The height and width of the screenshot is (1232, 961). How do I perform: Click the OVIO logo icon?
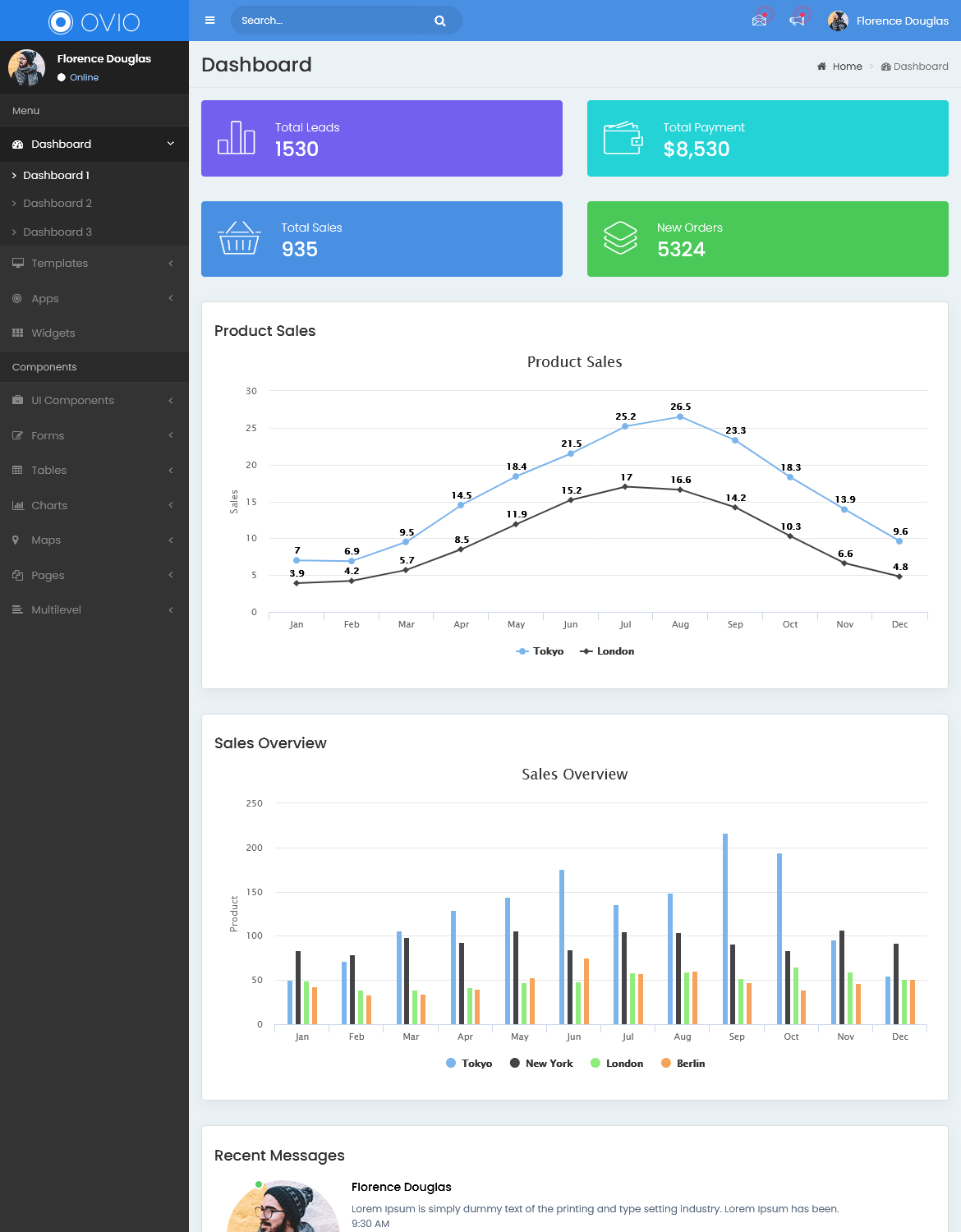point(61,21)
